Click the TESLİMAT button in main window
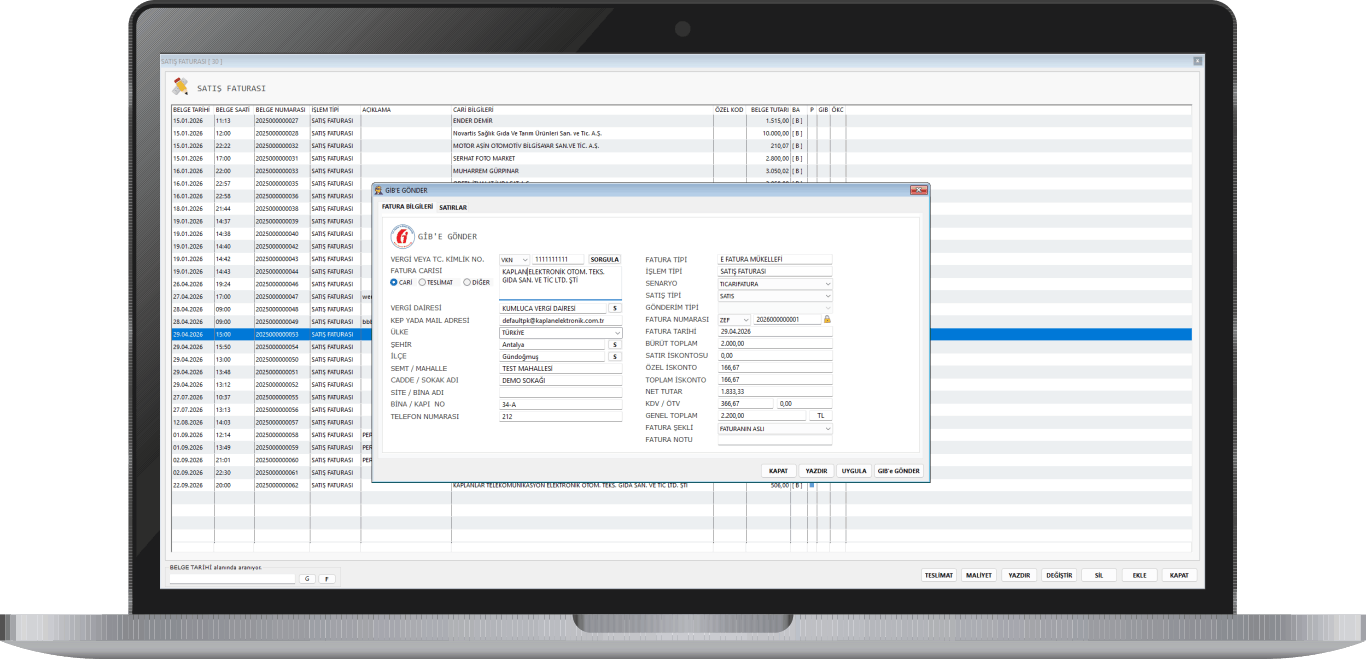Image resolution: width=1366 pixels, height=659 pixels. click(939, 575)
